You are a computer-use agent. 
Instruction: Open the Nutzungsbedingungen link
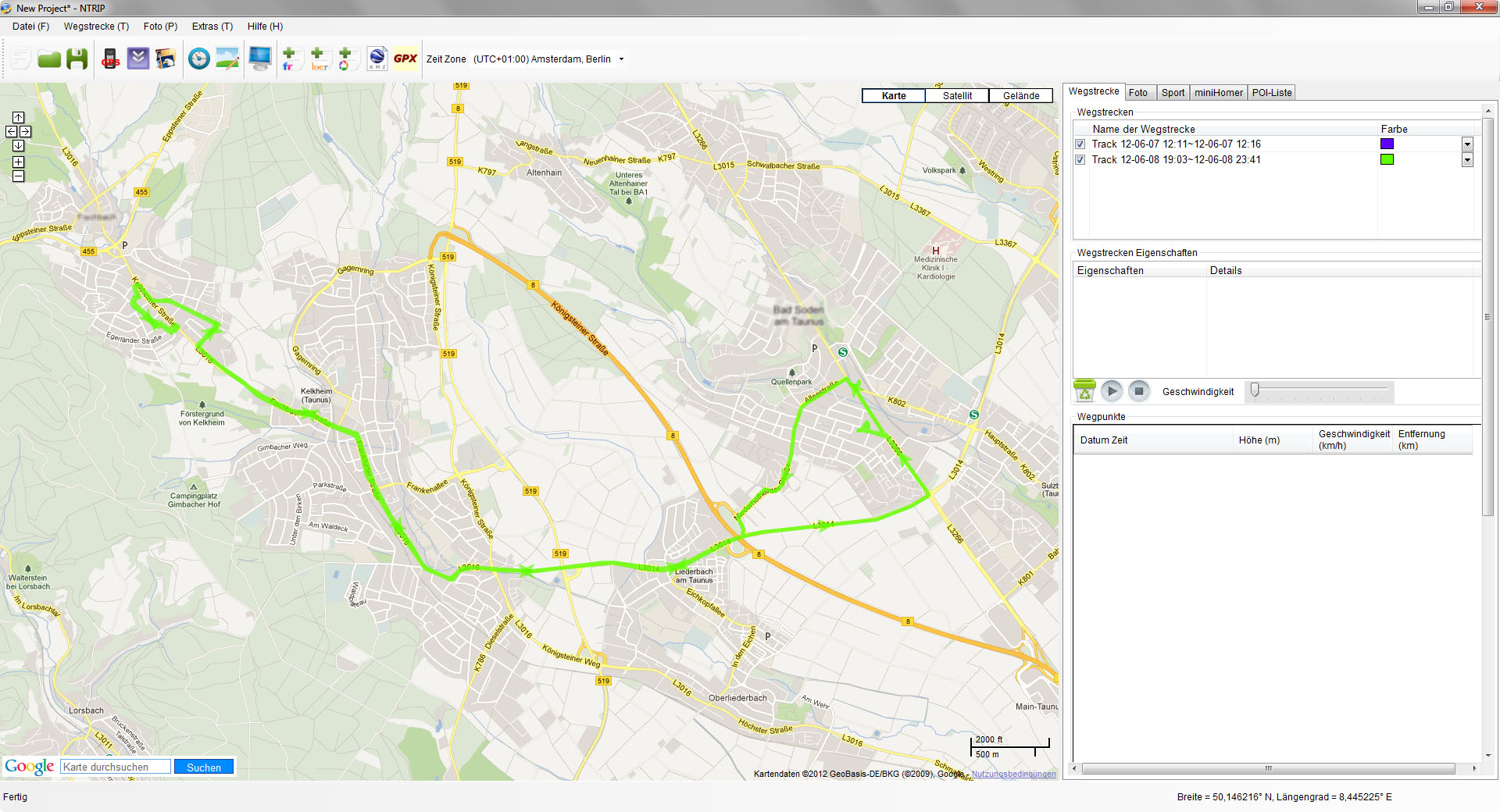[x=1013, y=775]
